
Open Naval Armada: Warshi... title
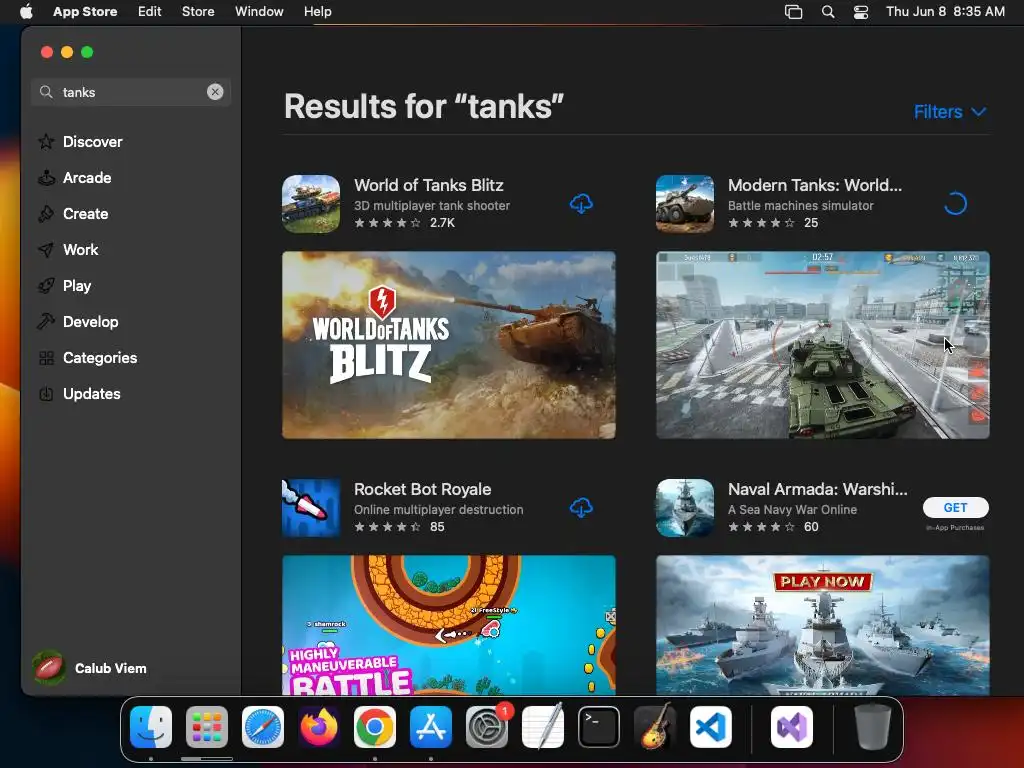pyautogui.click(x=818, y=489)
